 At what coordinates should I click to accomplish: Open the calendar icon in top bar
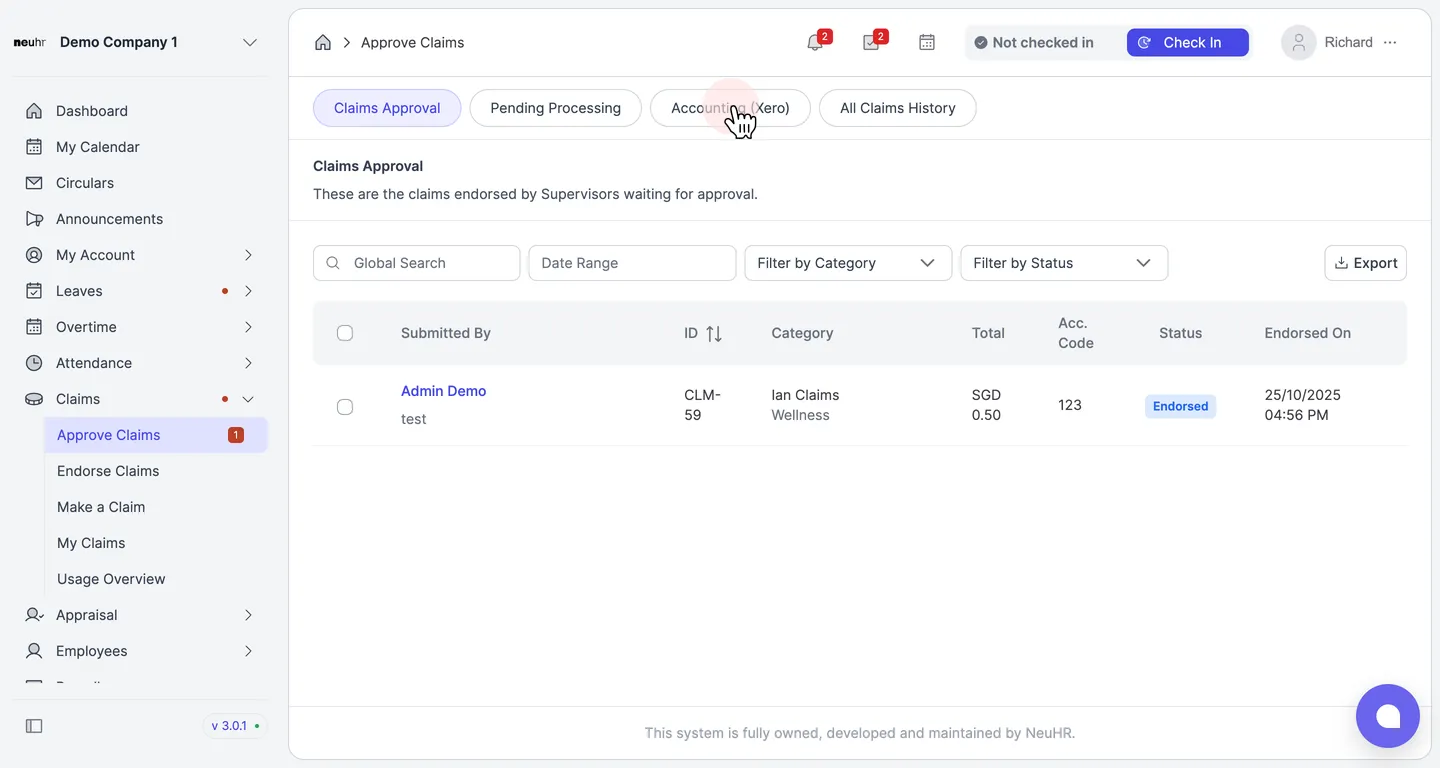pos(927,42)
